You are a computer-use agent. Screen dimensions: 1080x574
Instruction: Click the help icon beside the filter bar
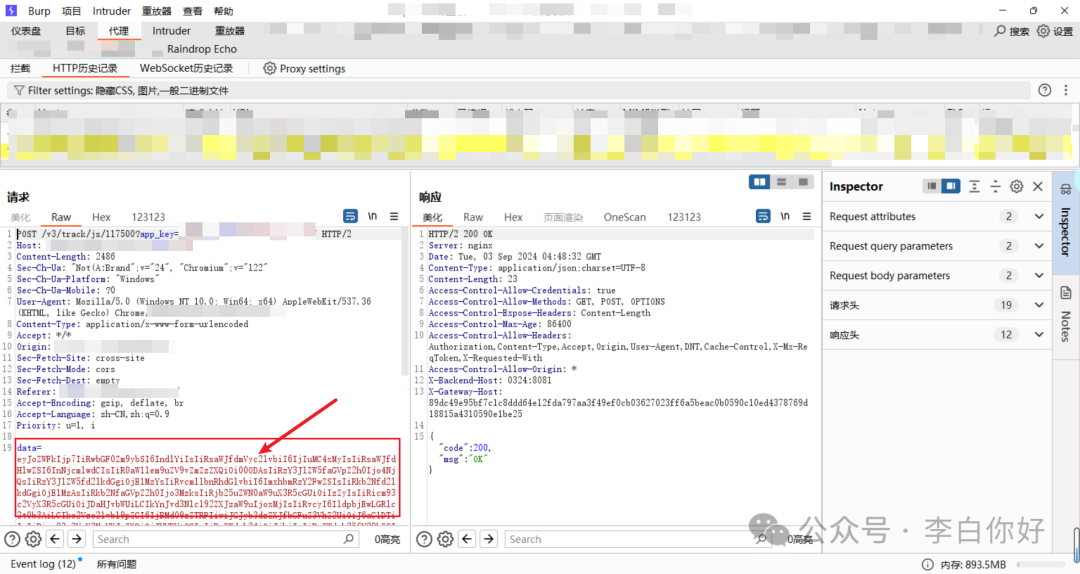click(x=1045, y=90)
